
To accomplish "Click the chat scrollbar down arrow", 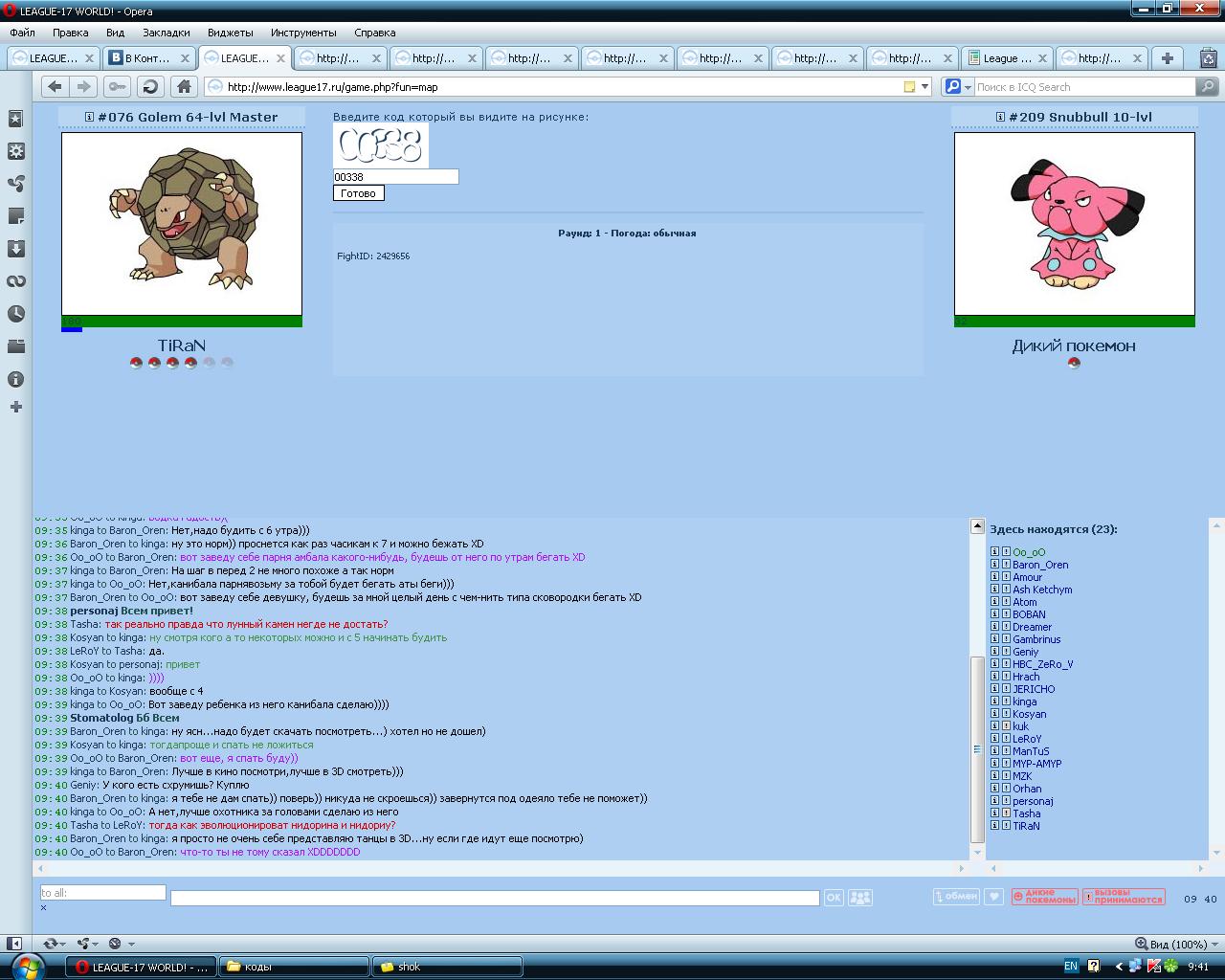I will click(x=977, y=852).
